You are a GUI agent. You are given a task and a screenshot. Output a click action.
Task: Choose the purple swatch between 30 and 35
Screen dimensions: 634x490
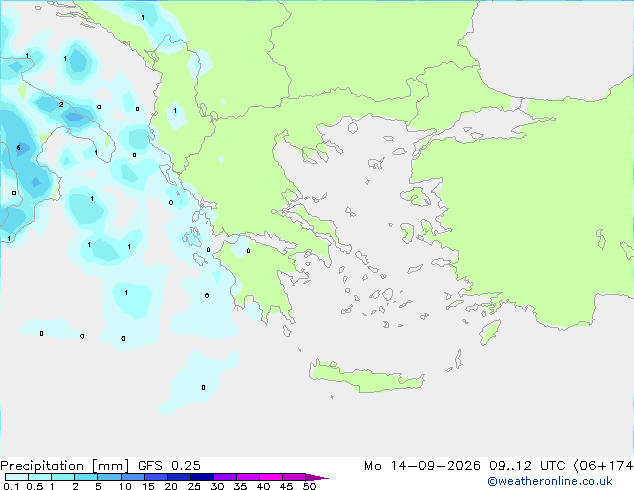pyautogui.click(x=225, y=477)
